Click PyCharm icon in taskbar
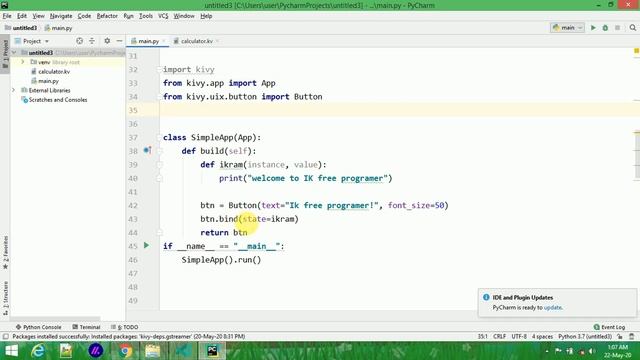Image resolution: width=640 pixels, height=360 pixels. pos(212,351)
